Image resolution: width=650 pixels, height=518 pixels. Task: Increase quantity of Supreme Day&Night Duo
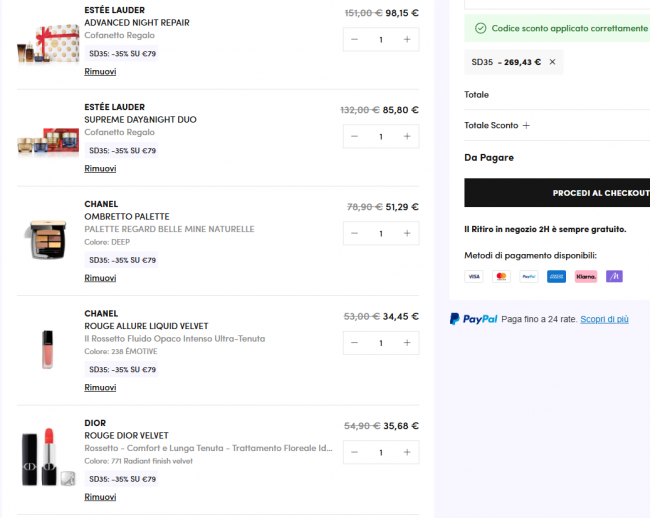pos(406,136)
